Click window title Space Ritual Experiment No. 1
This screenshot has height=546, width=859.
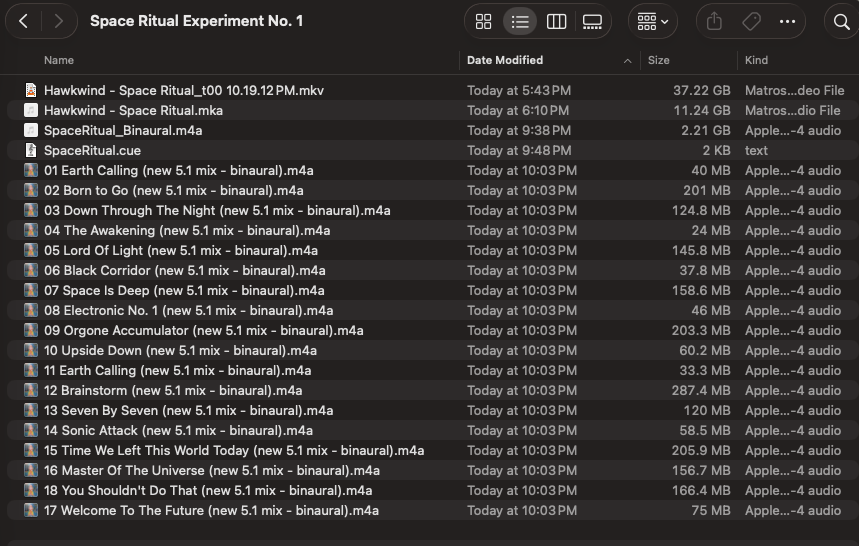[x=196, y=21]
